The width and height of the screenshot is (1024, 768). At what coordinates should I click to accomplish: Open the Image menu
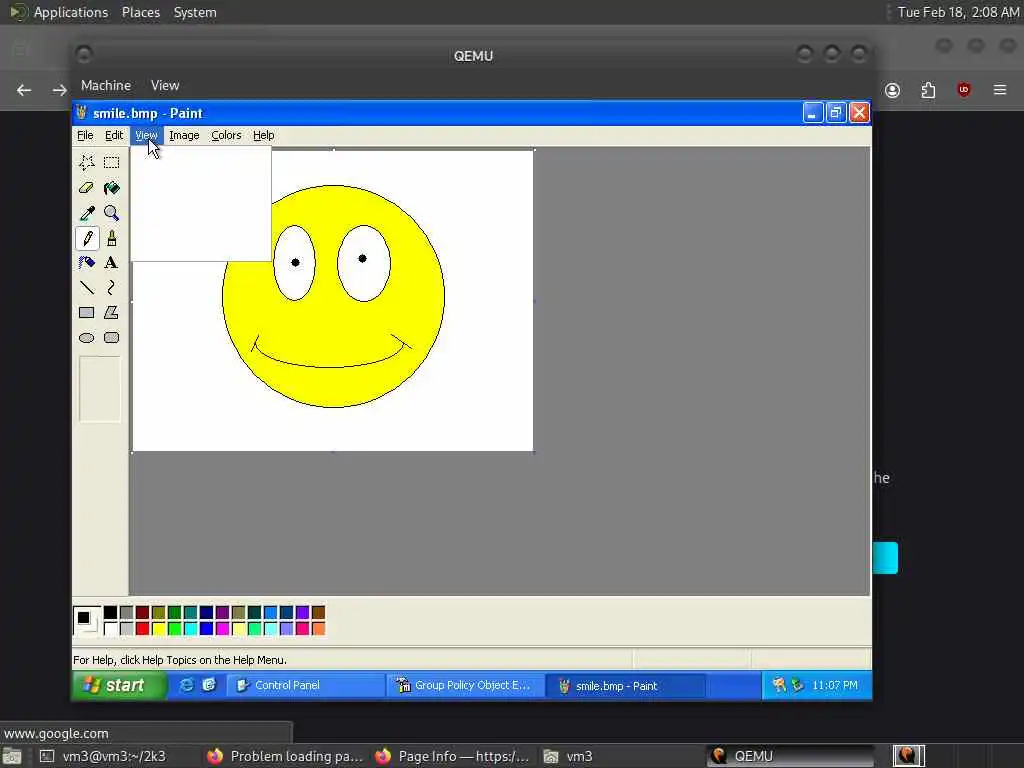click(184, 135)
